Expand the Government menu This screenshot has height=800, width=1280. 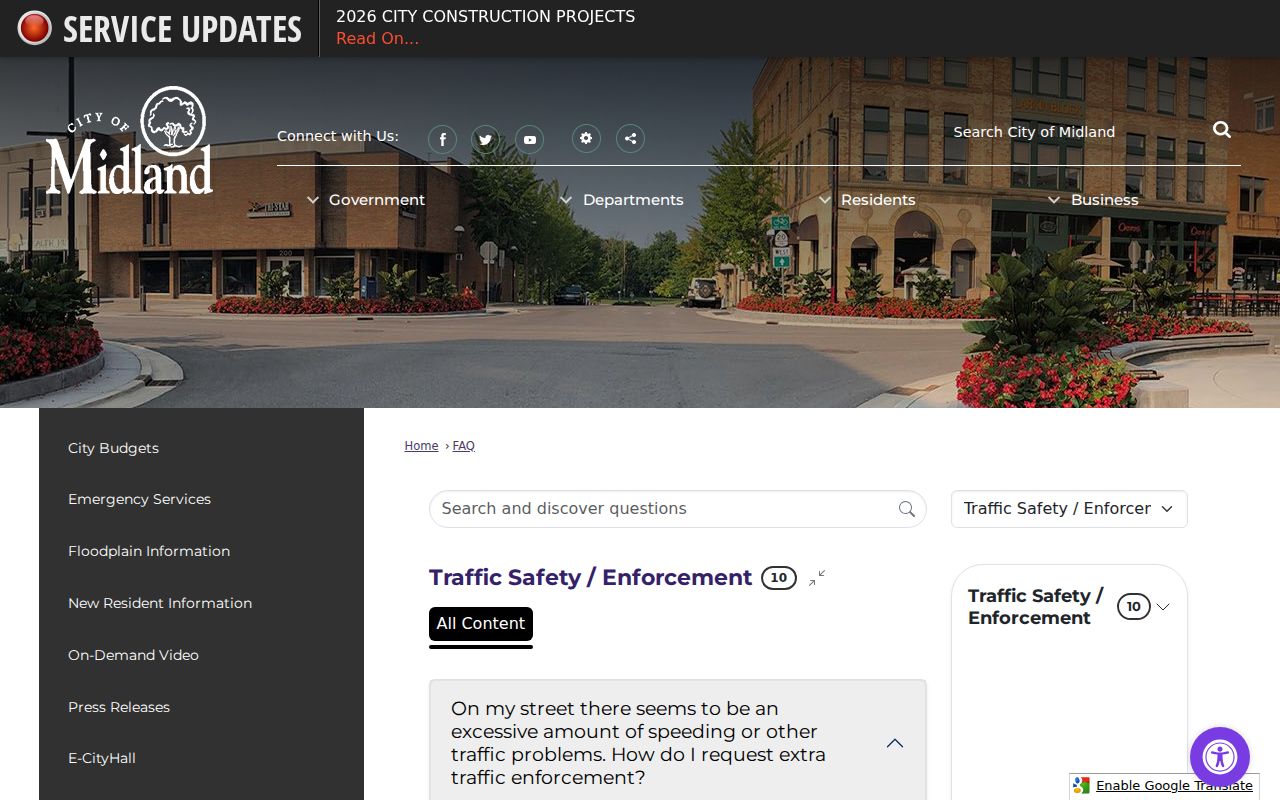pos(366,200)
